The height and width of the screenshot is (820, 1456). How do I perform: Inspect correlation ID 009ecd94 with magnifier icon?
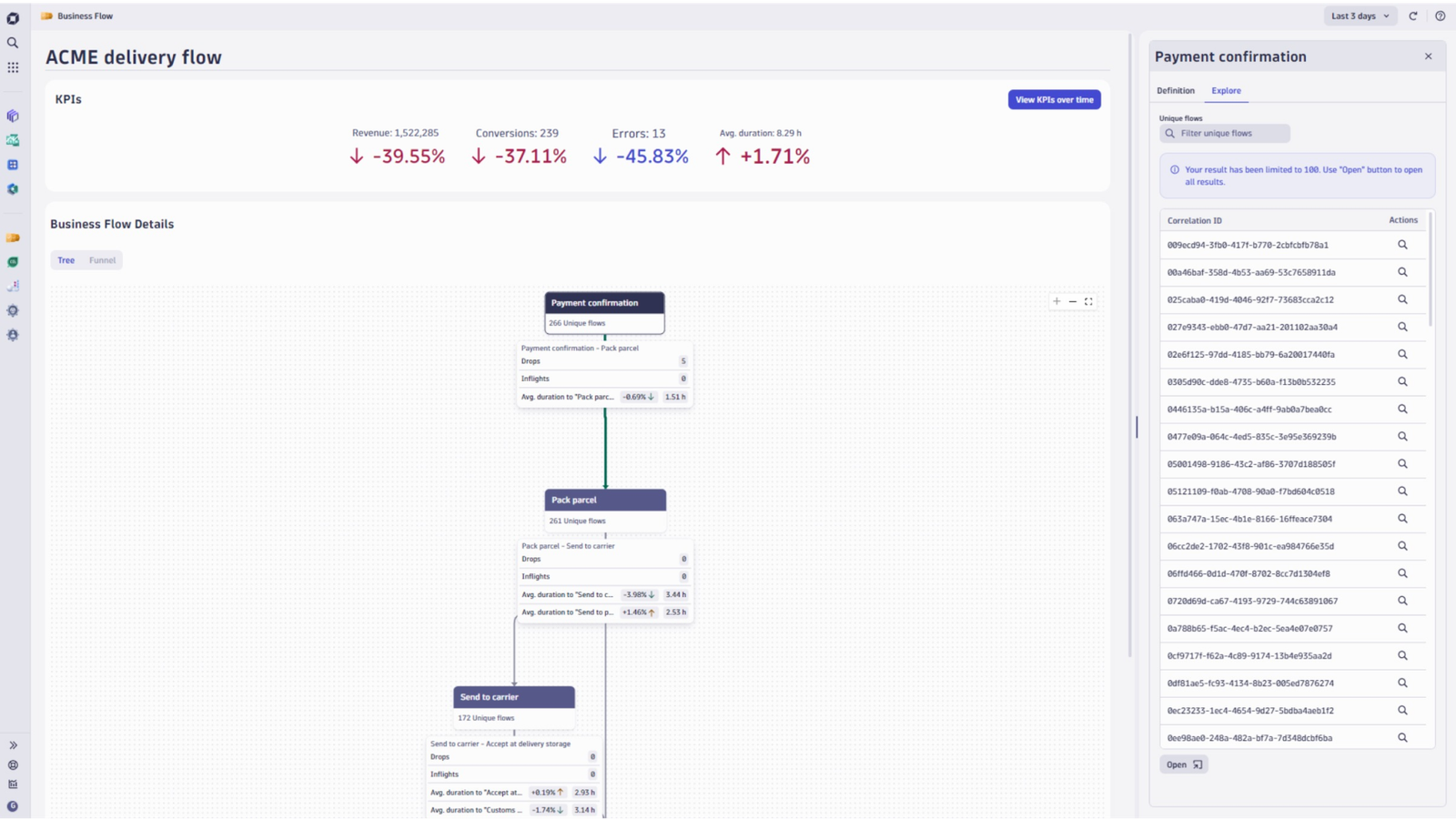[x=1402, y=245]
